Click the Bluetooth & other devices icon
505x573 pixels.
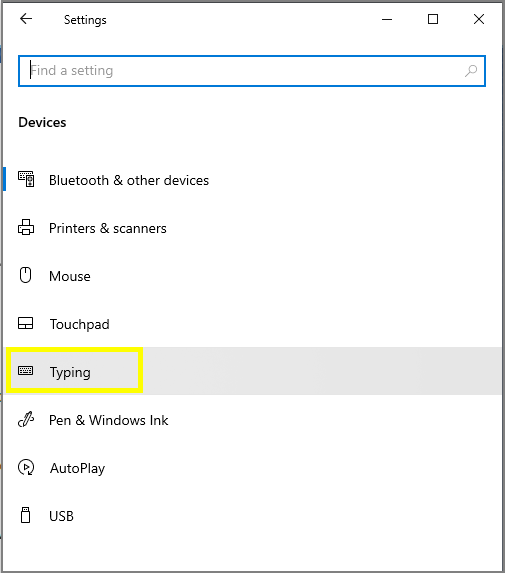coord(26,179)
